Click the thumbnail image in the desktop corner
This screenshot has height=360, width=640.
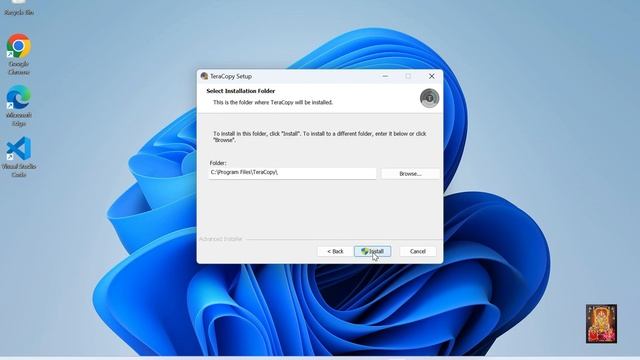(601, 324)
